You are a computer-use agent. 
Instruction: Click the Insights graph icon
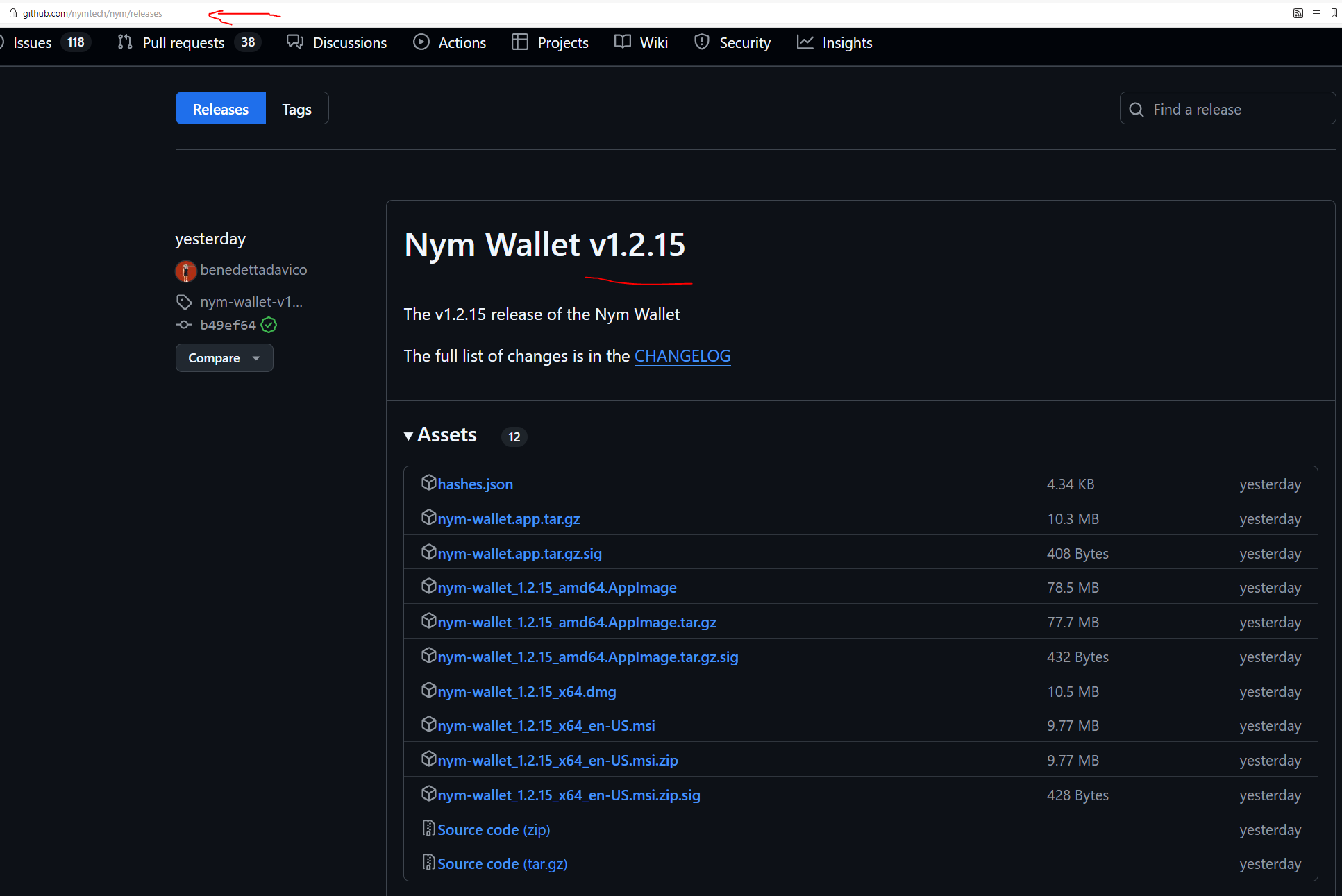[805, 42]
